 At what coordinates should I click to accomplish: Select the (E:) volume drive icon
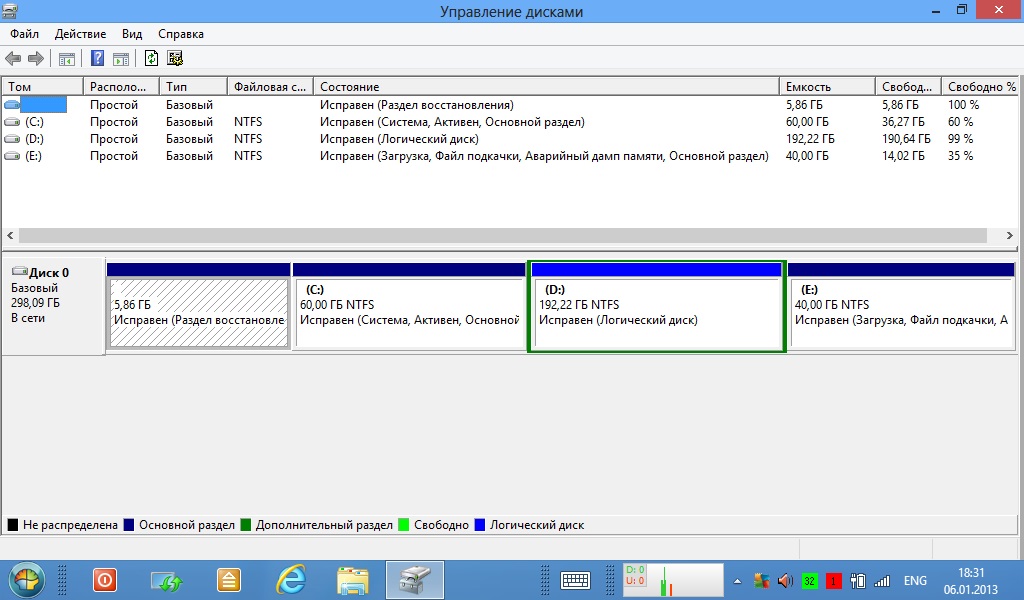pos(12,155)
